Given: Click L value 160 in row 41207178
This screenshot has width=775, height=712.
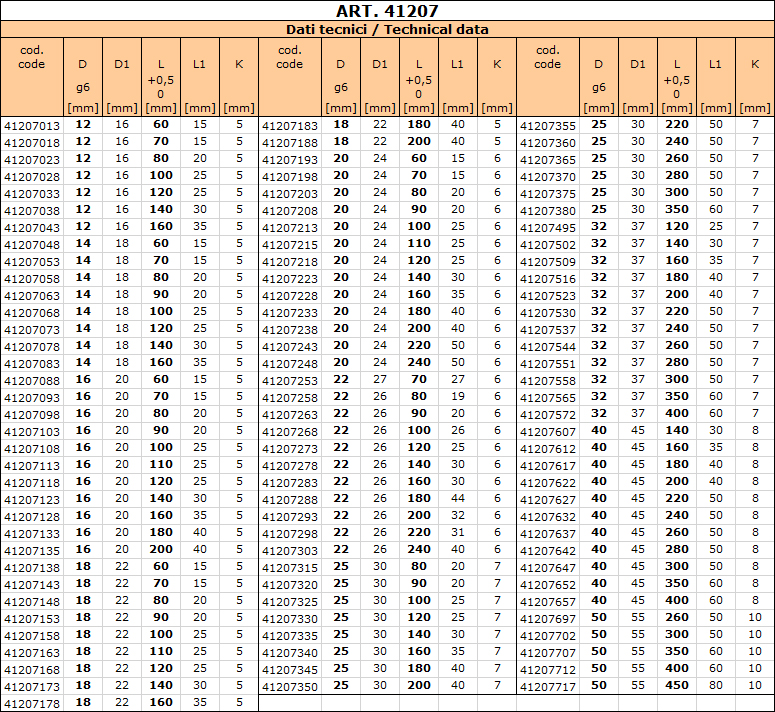Looking at the screenshot, I should pos(161,703).
